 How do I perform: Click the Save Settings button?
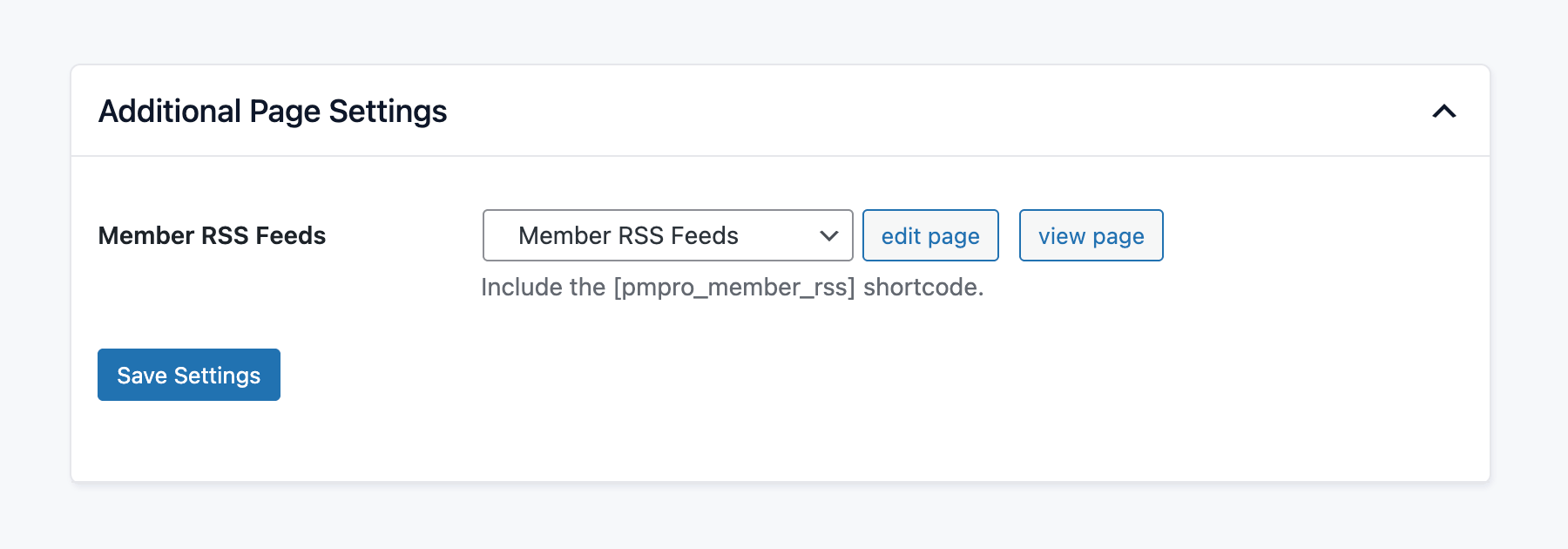click(188, 374)
